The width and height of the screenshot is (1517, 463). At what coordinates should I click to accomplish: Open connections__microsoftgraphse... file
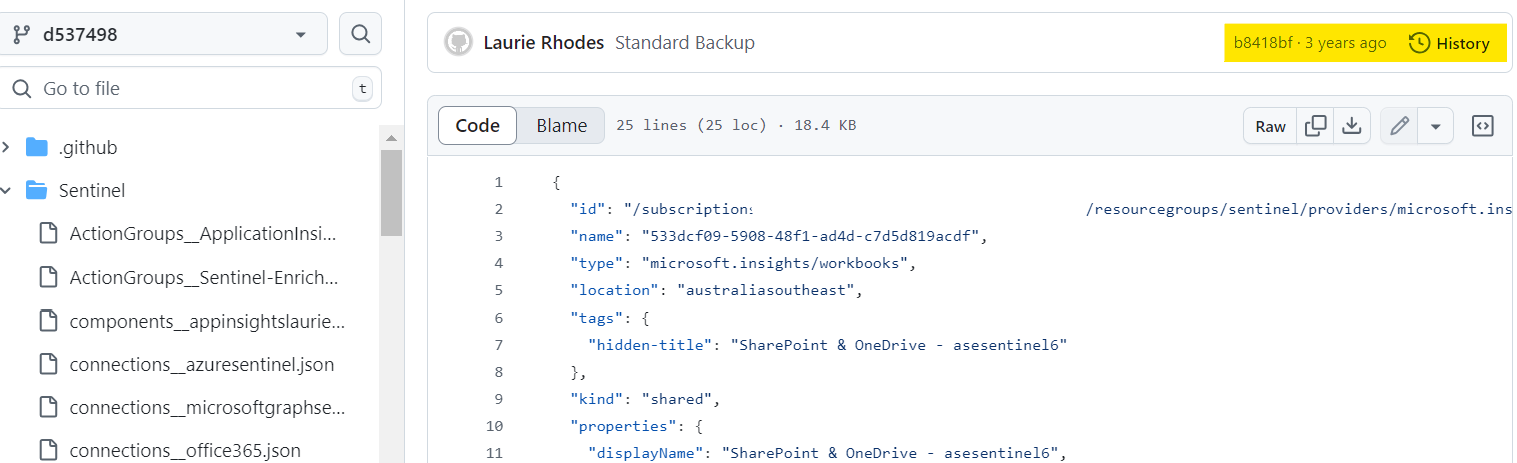click(x=207, y=408)
